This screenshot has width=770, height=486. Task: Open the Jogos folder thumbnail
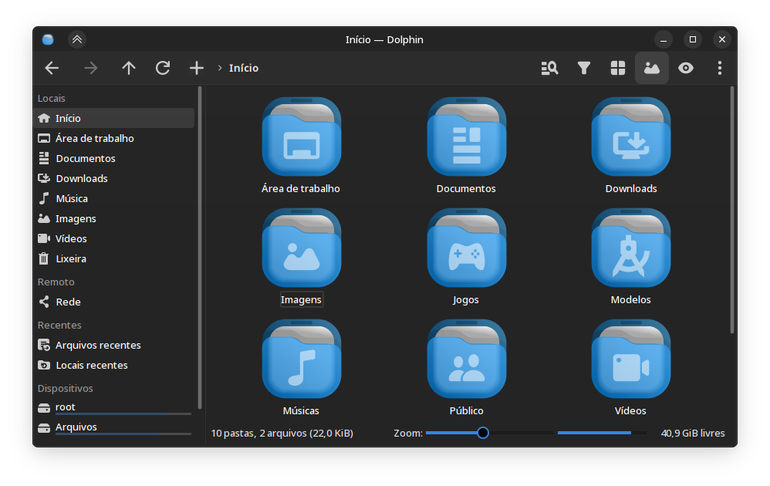point(466,248)
